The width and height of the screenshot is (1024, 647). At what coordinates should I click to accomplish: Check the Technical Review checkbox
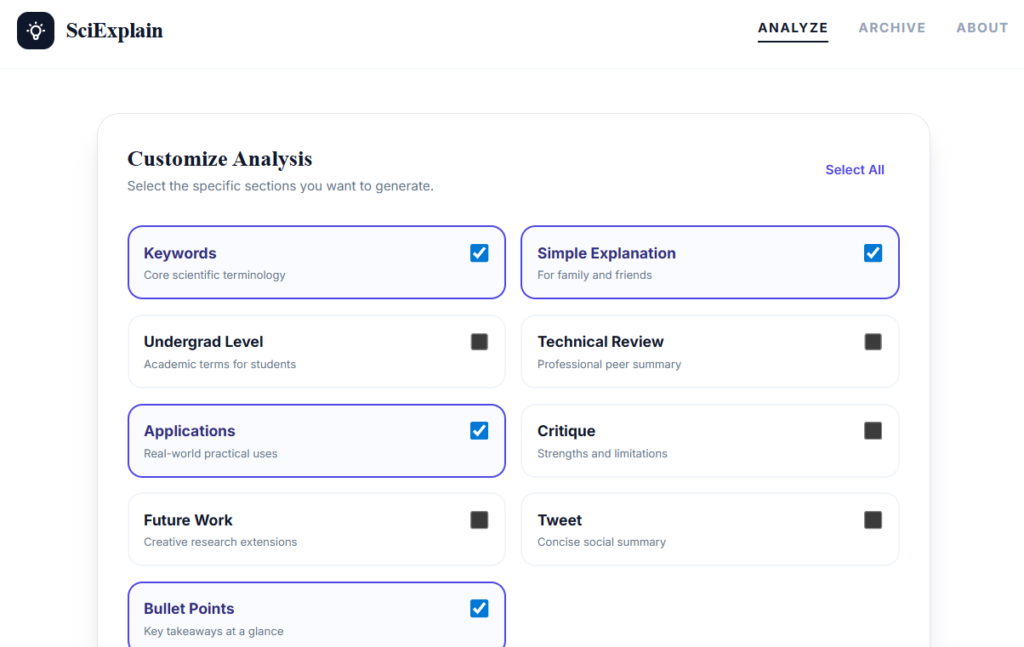pos(873,342)
